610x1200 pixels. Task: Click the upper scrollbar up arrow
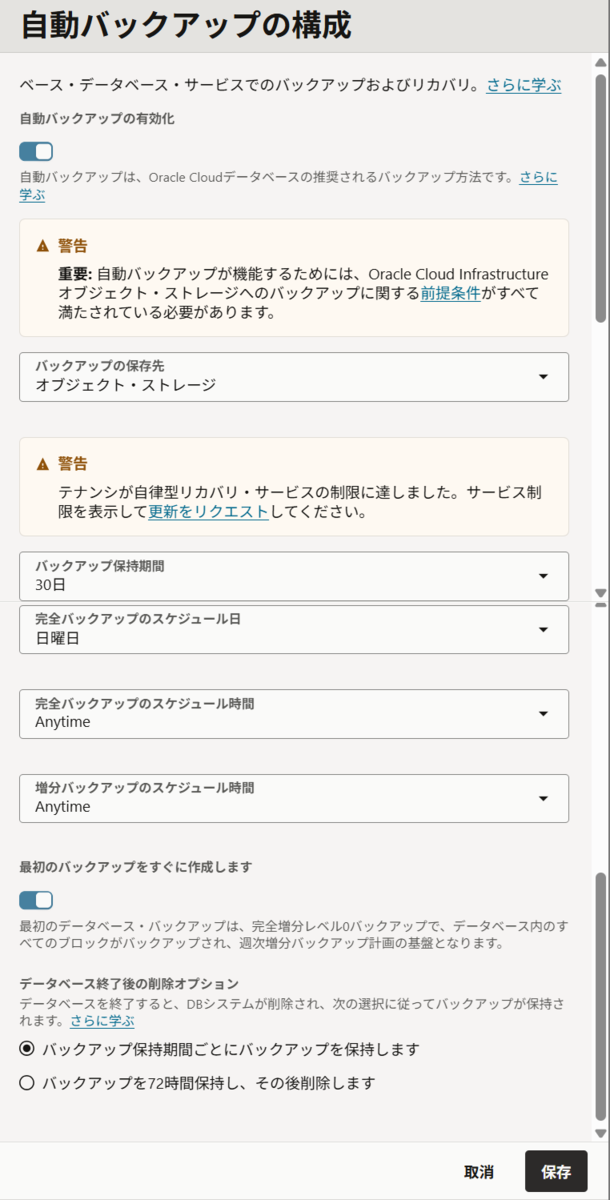pos(601,64)
